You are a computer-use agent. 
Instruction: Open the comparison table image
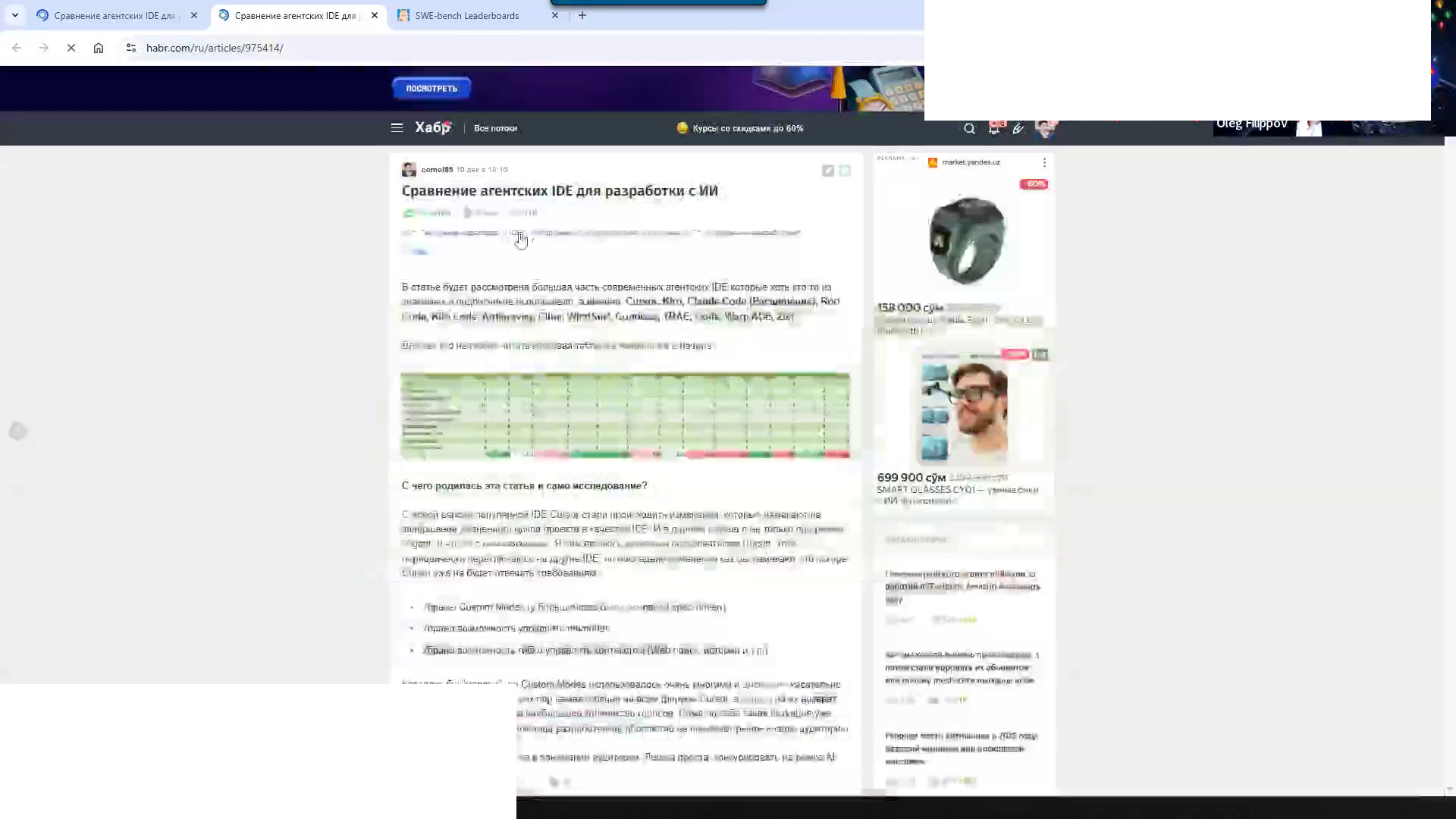625,416
